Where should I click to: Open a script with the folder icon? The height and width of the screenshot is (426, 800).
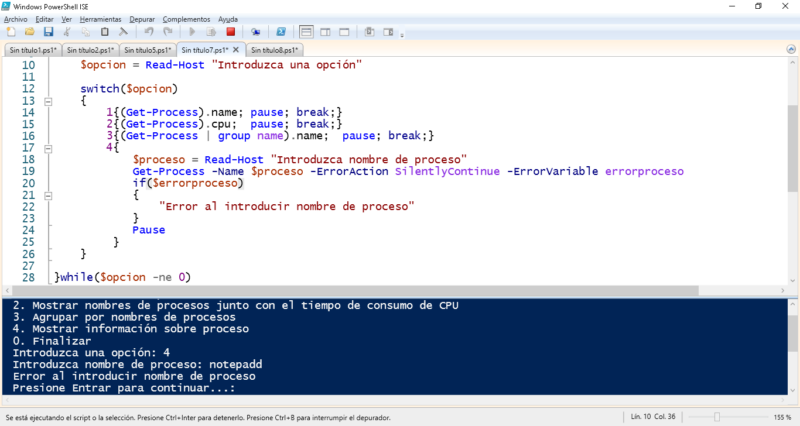click(30, 32)
